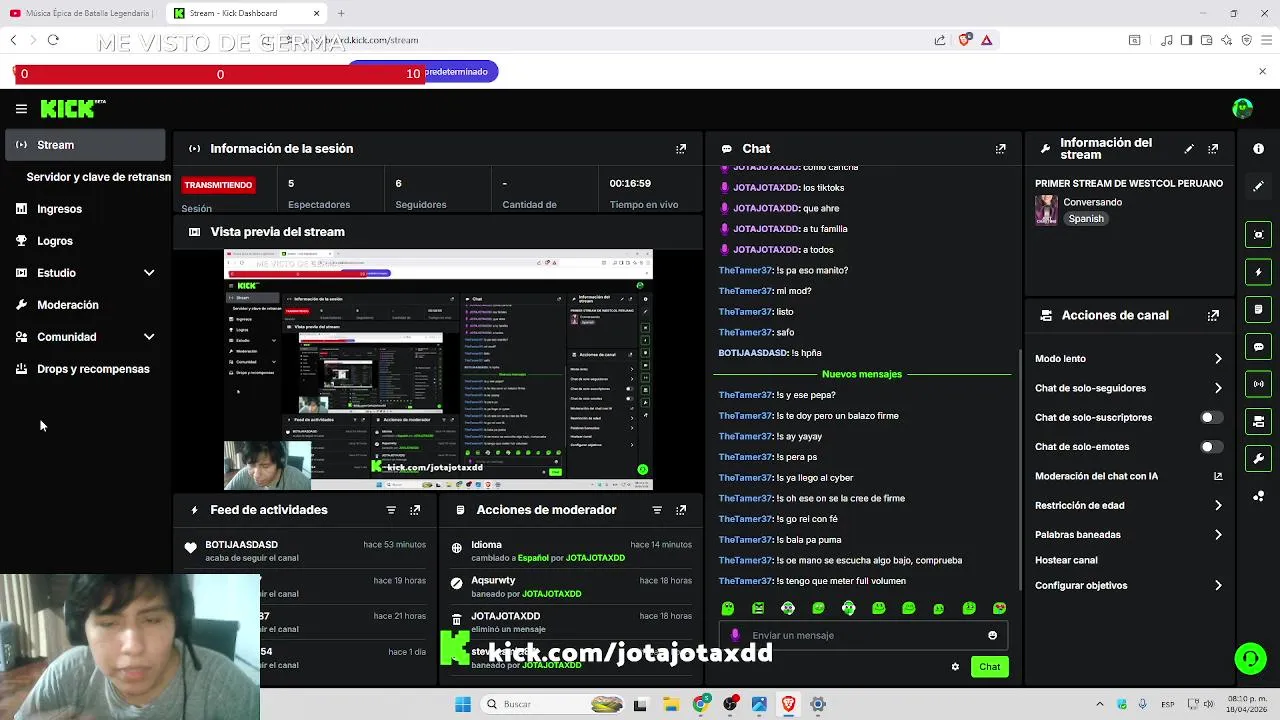Filter the Feed de actividades list

(x=391, y=510)
